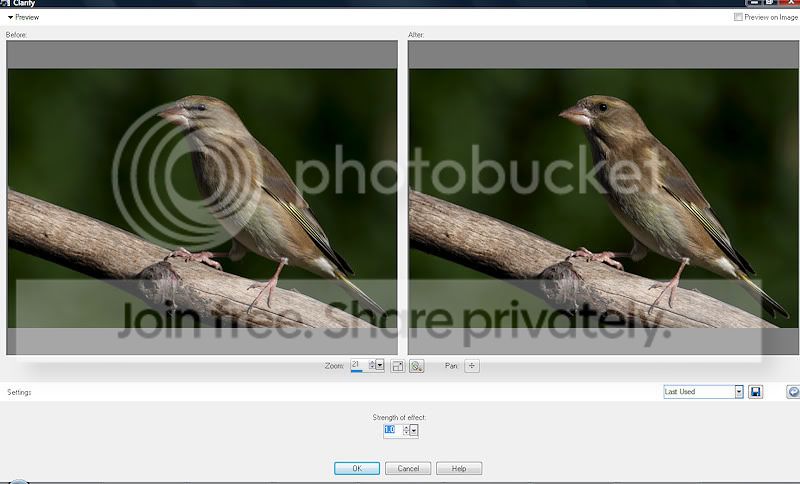Click the Settings label
Screen dimensions: 800x484
[x=19, y=392]
